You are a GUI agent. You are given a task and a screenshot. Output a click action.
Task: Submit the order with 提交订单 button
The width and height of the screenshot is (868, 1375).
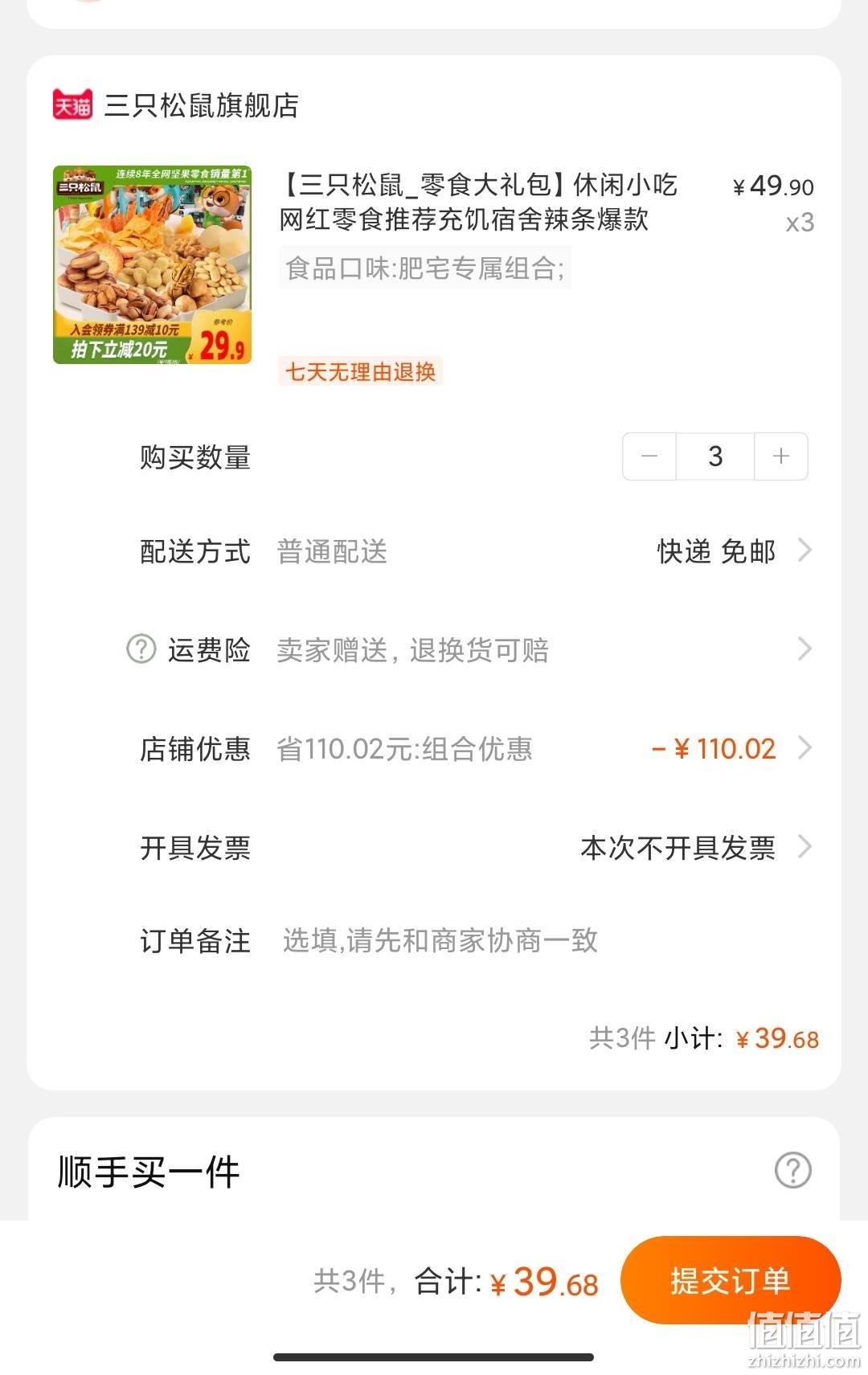click(731, 1280)
